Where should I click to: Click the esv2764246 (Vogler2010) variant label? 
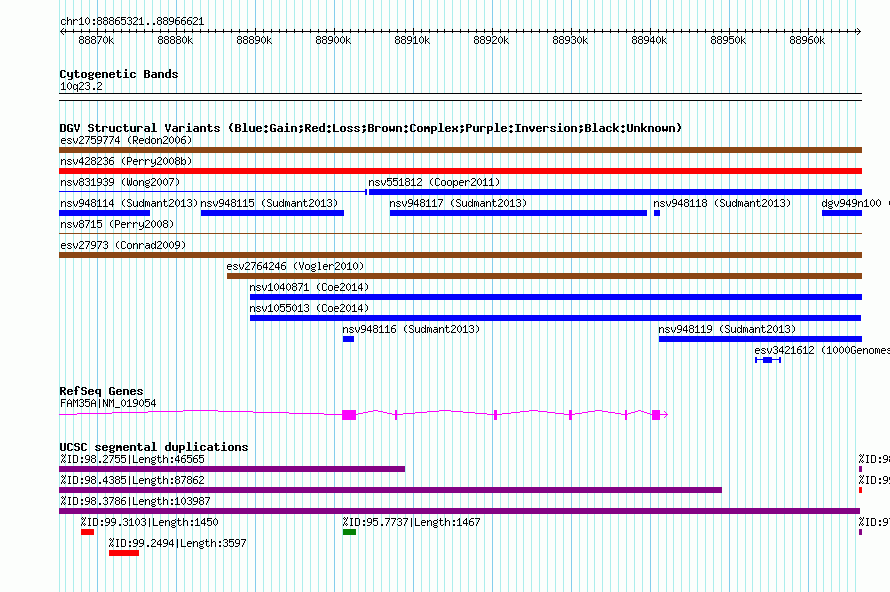point(295,266)
